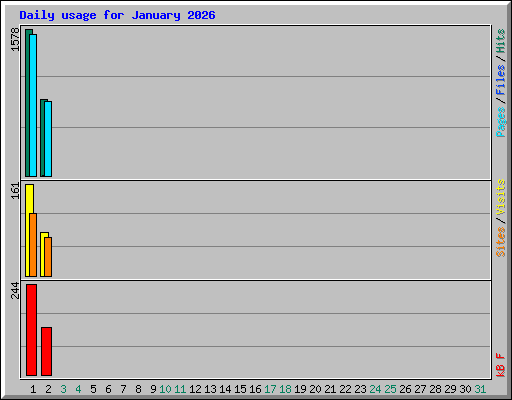Click day label 19 on the axis
Image resolution: width=512 pixels, height=400 pixels.
pos(300,389)
